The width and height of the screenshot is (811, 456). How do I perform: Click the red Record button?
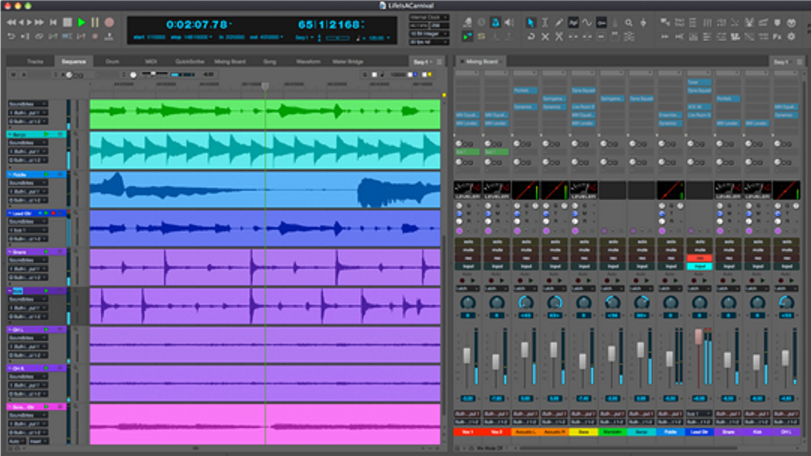click(x=109, y=22)
